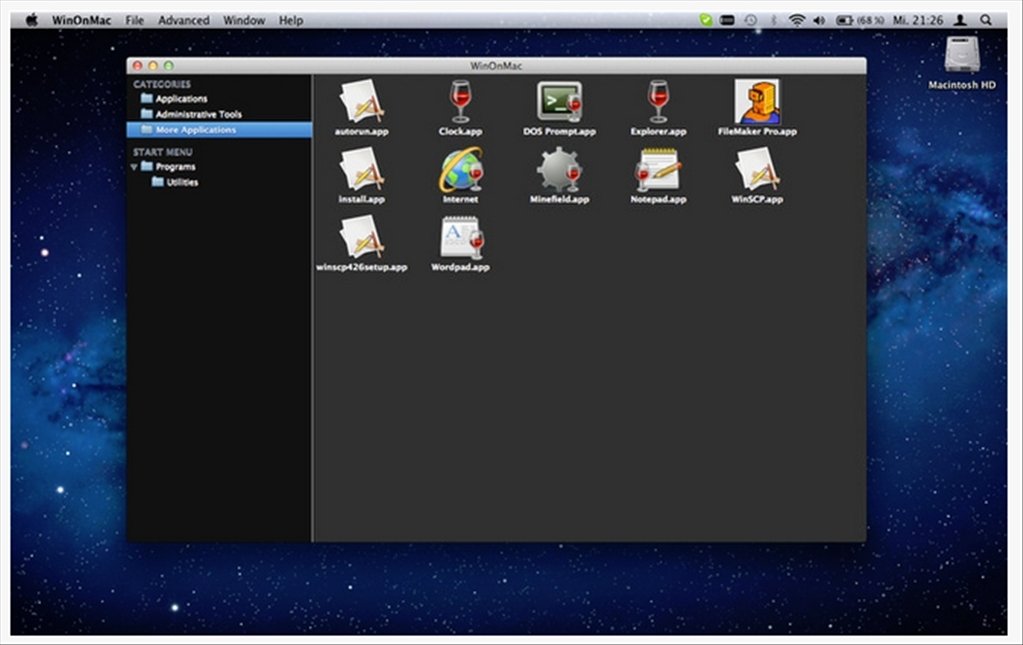Select the Clock.app wine glass icon
The image size is (1023, 645).
(x=461, y=102)
